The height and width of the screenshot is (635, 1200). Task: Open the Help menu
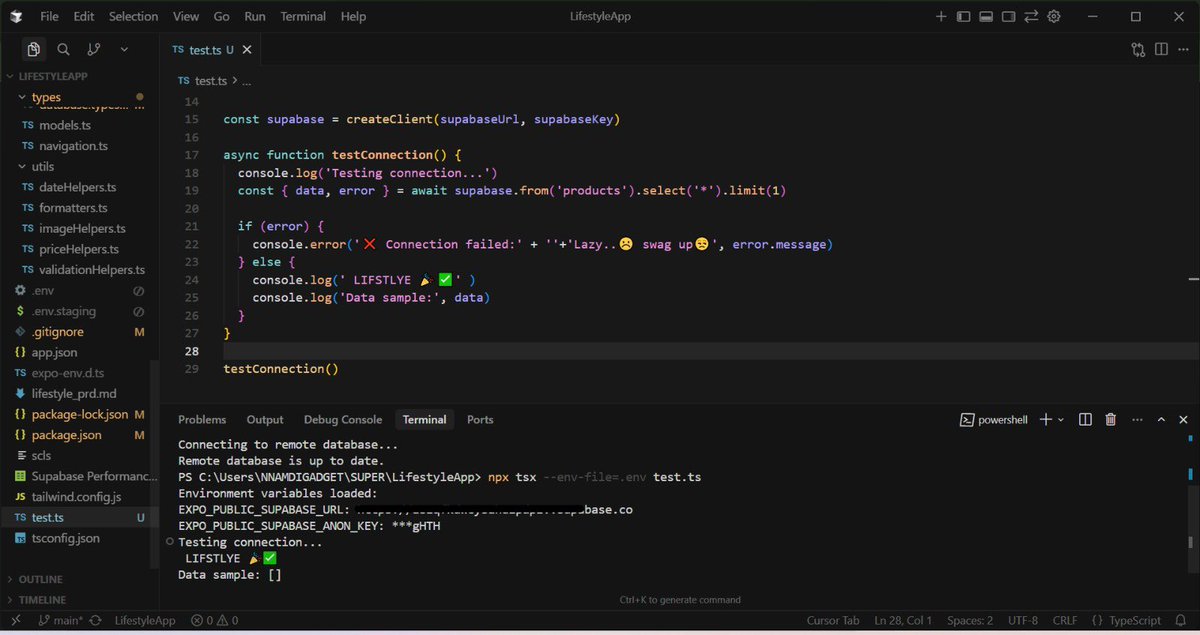pyautogui.click(x=353, y=16)
